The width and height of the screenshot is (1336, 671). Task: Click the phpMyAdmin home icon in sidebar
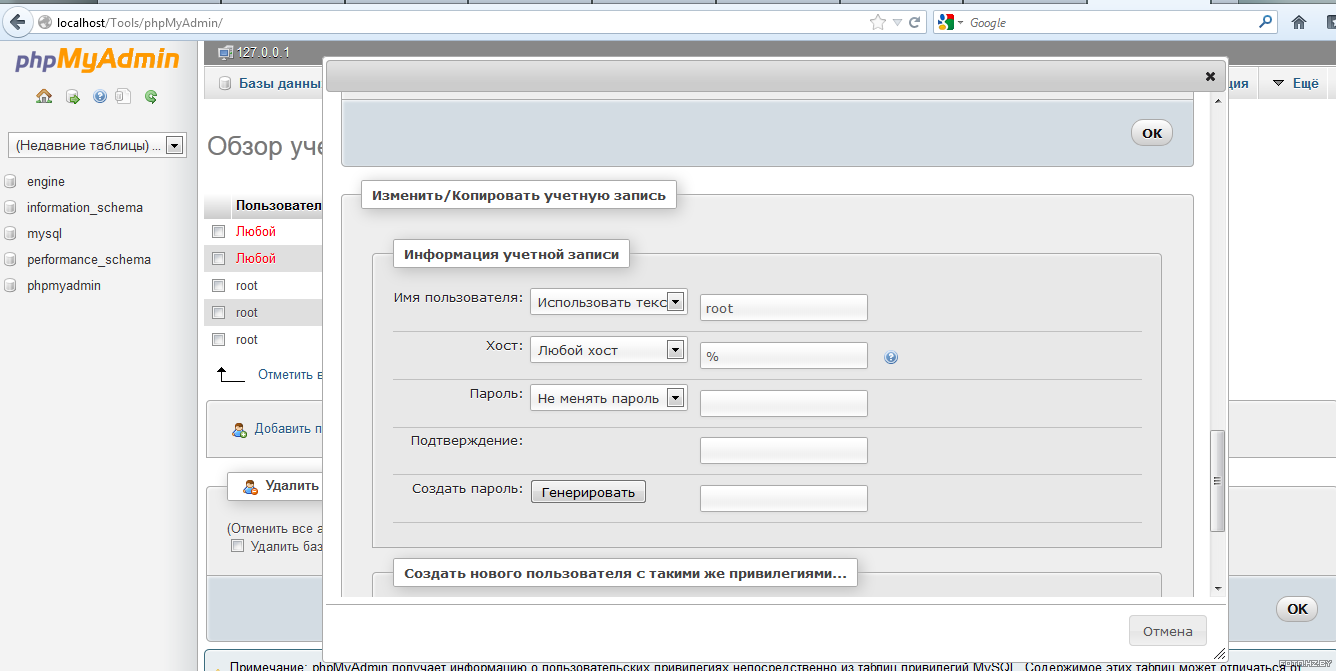(44, 97)
